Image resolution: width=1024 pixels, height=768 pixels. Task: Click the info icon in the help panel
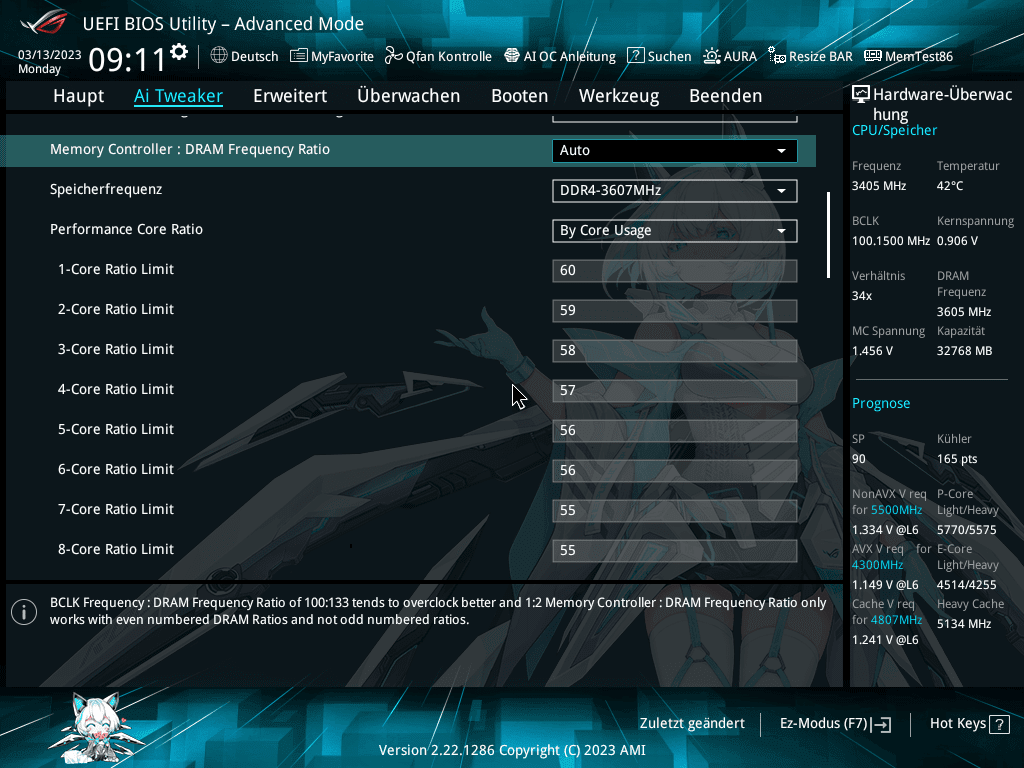coord(24,612)
